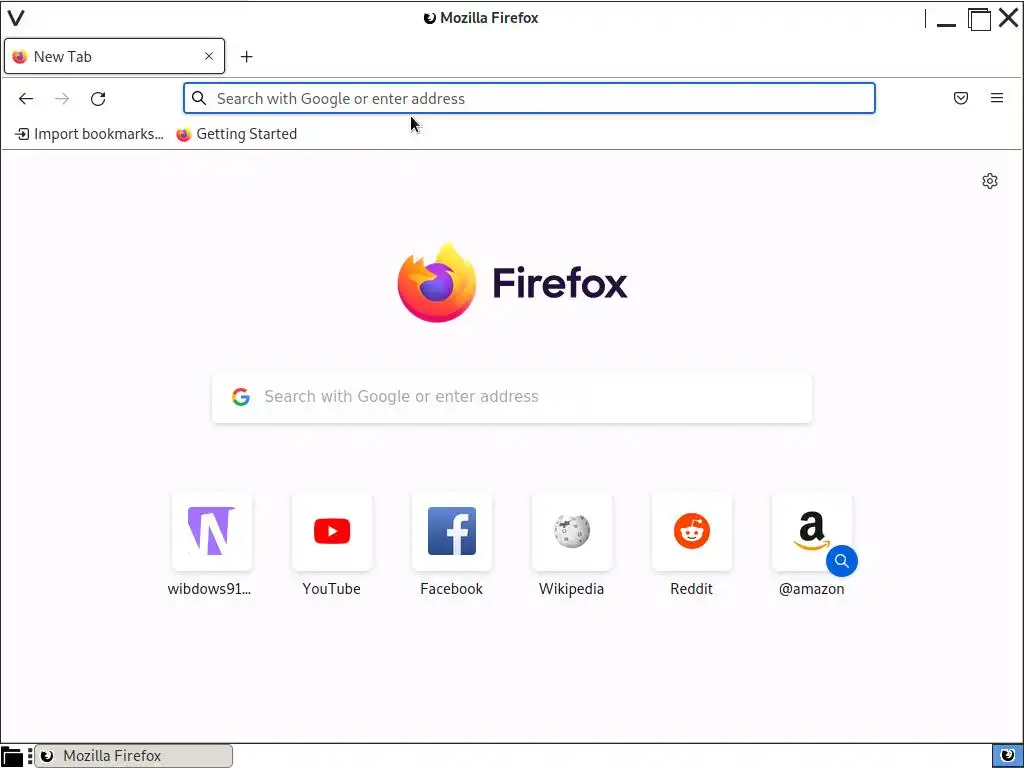Click the Reddit label text
The height and width of the screenshot is (768, 1024).
pyautogui.click(x=691, y=589)
